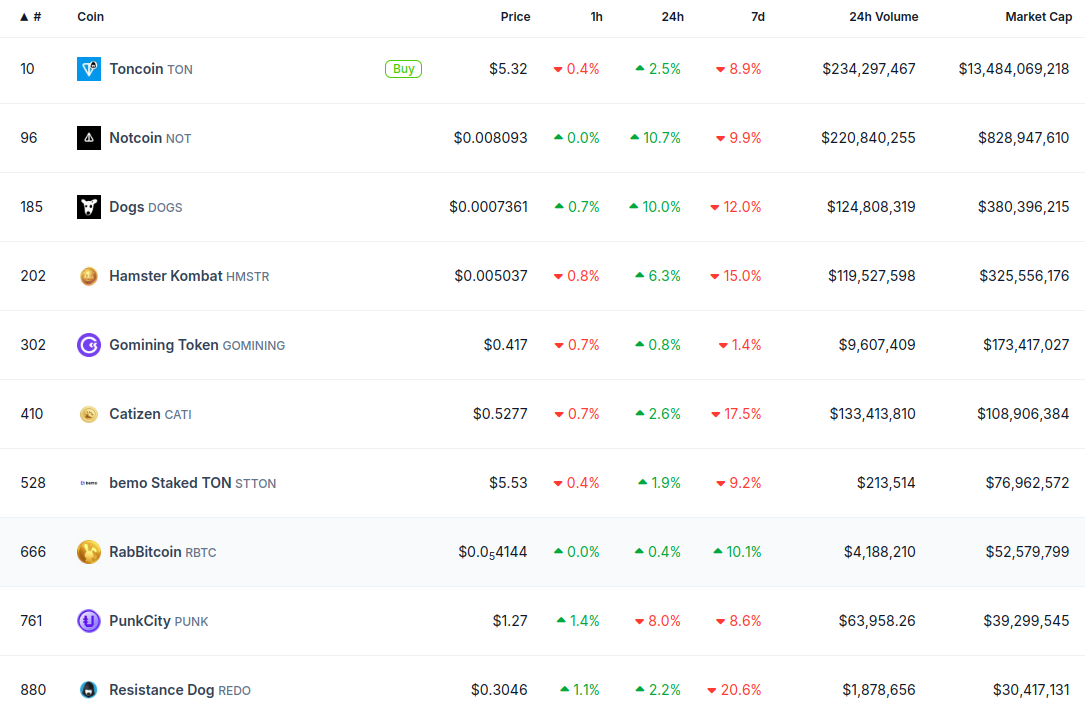Click the bemo Staked TON logo
The width and height of the screenshot is (1085, 720).
pos(89,483)
